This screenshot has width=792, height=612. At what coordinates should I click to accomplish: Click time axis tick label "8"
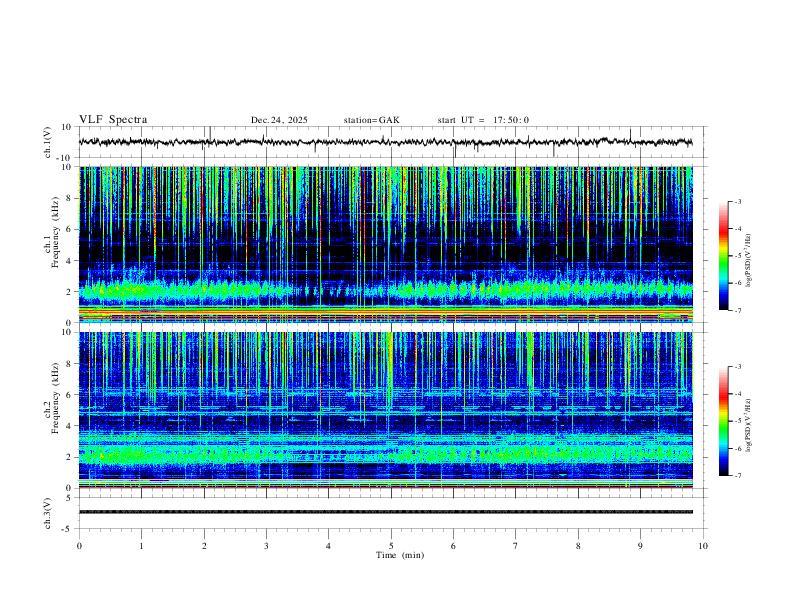578,546
